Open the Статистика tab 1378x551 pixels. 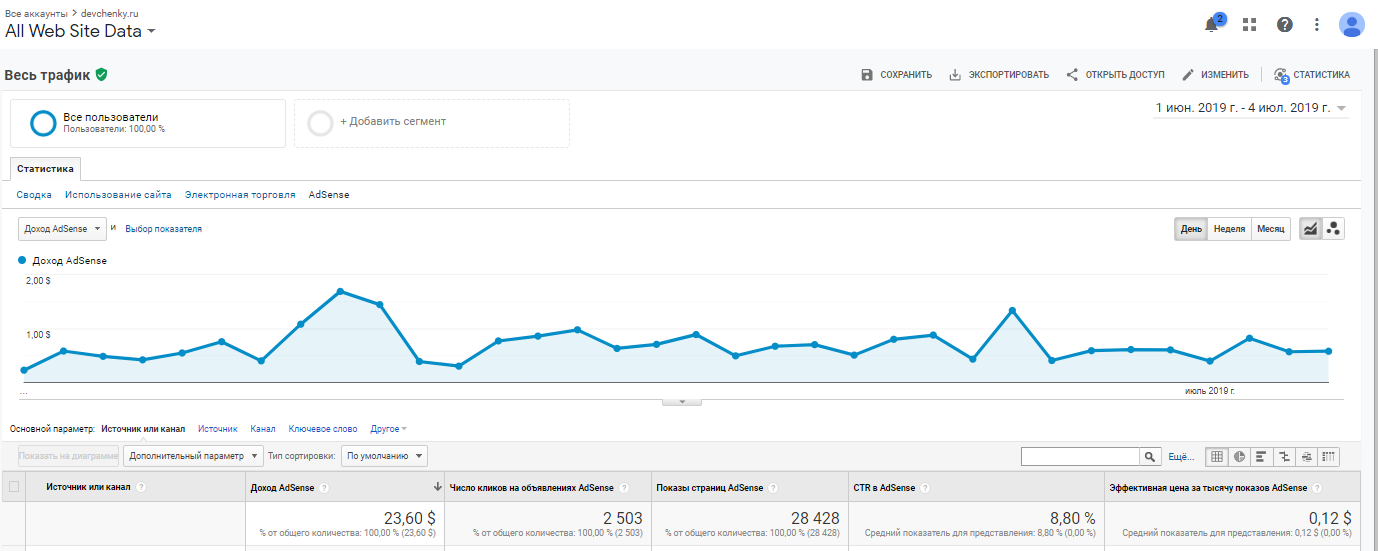[45, 169]
